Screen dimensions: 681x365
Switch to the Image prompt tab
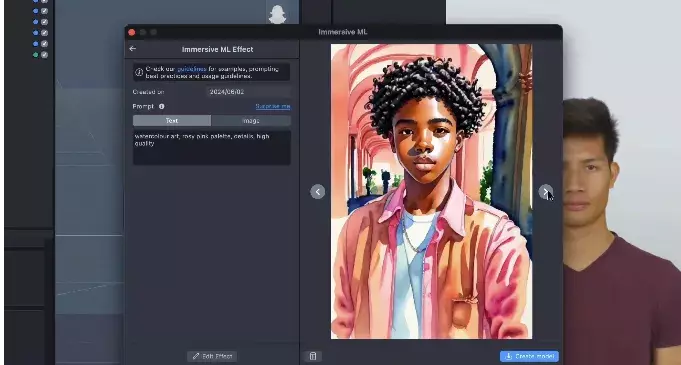251,120
